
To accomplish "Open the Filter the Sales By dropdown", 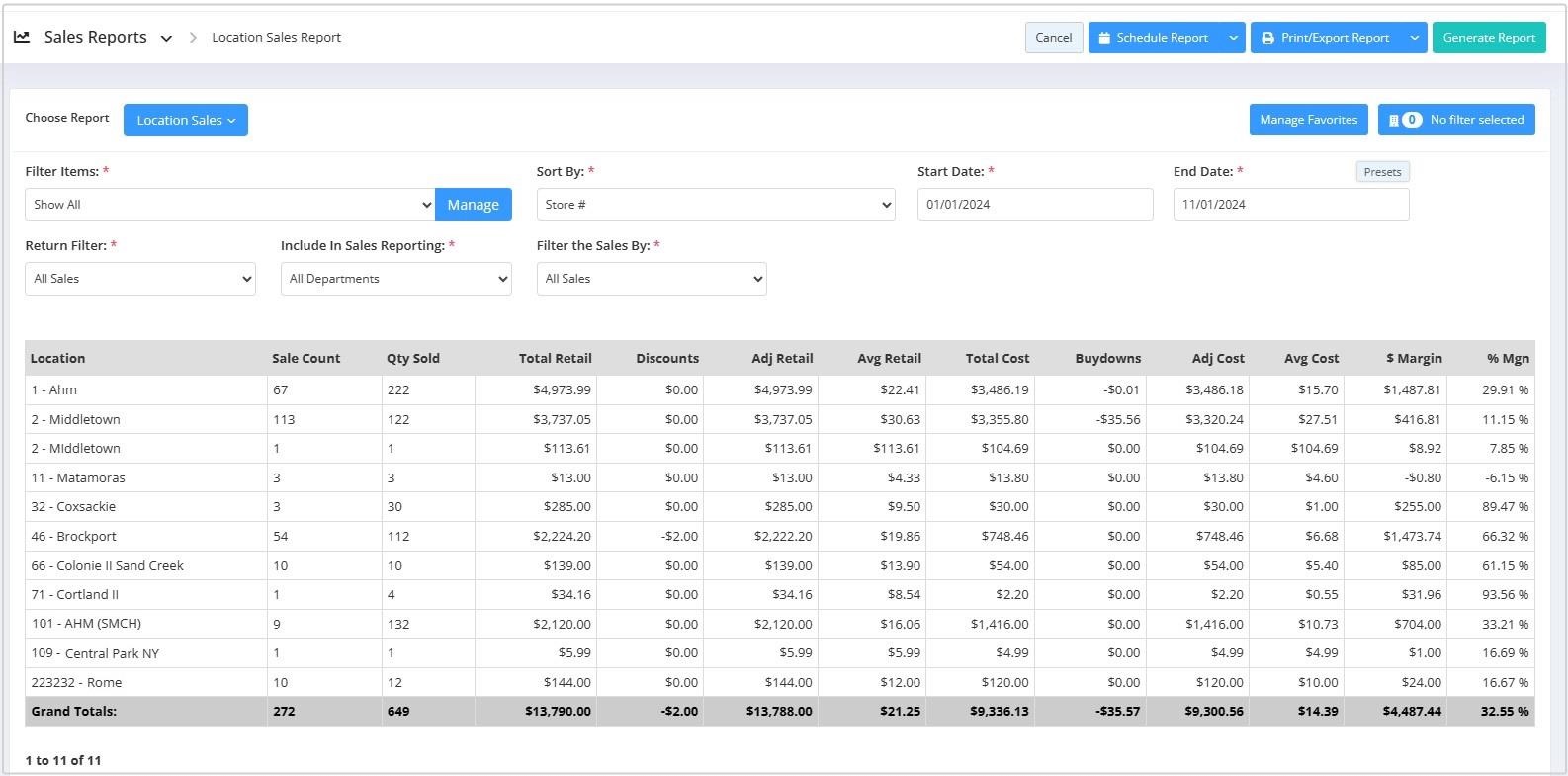I will click(652, 279).
